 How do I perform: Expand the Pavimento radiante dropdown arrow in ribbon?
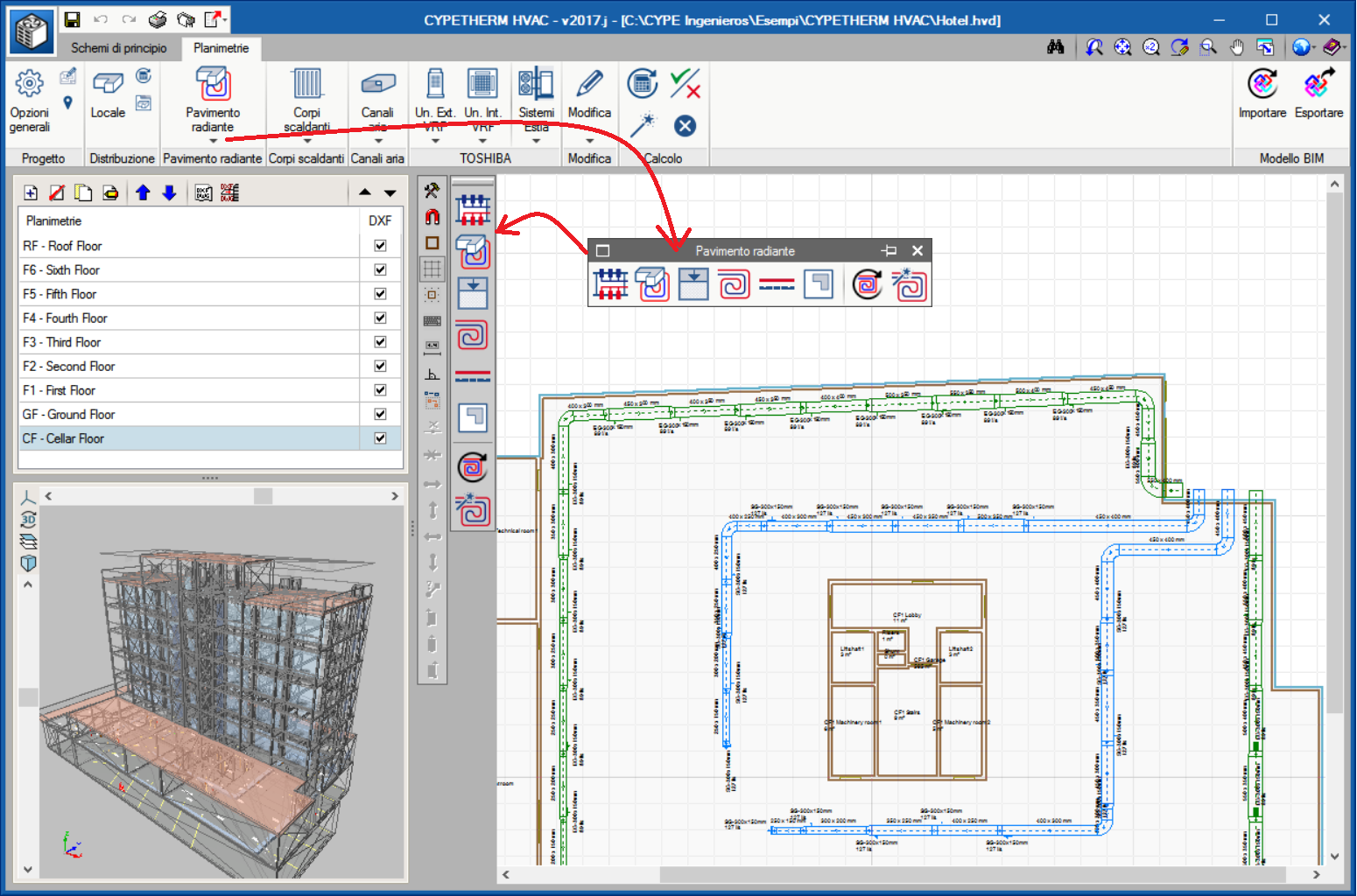tap(213, 141)
